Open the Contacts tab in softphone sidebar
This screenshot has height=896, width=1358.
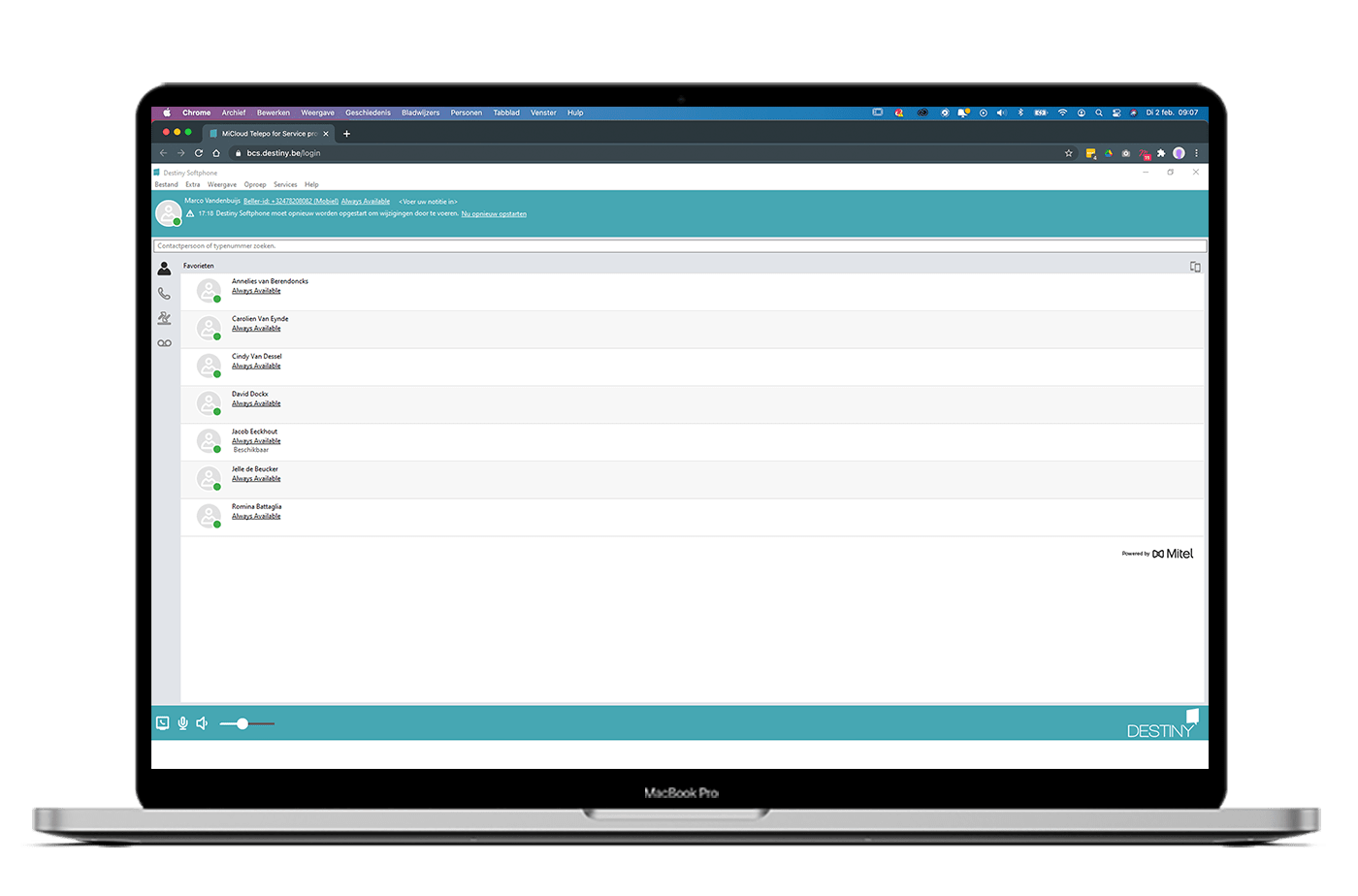(x=164, y=269)
